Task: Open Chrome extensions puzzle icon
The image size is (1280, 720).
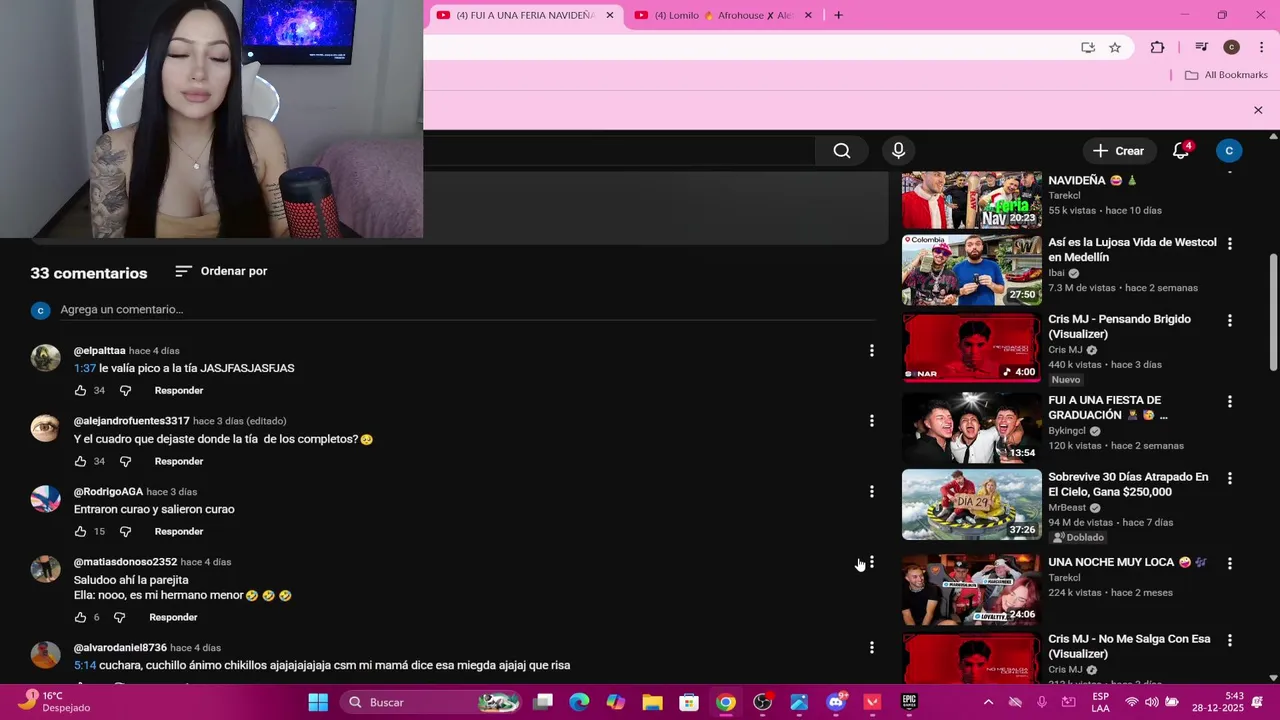Action: click(1157, 47)
